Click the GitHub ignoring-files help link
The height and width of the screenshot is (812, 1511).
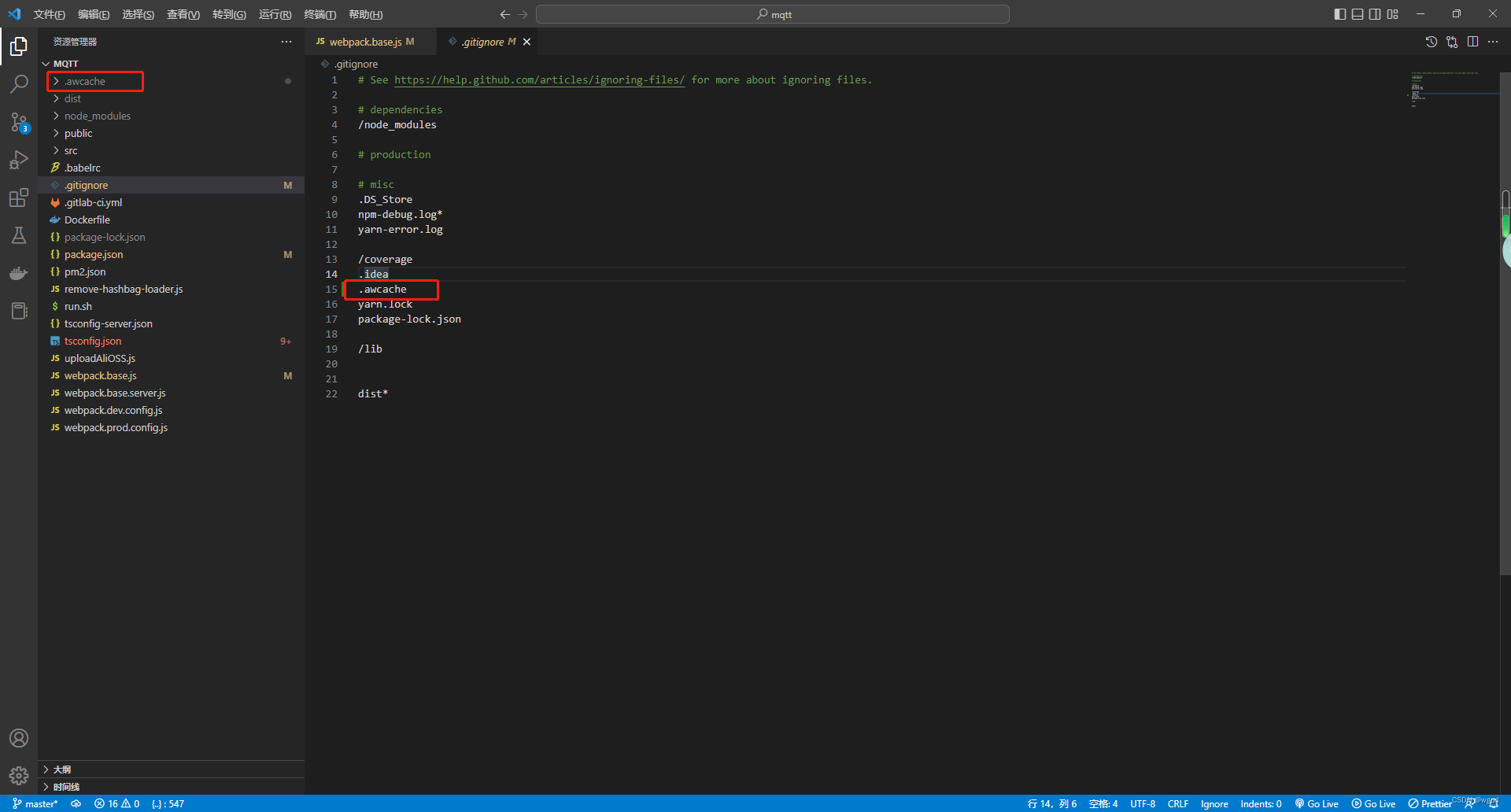tap(539, 79)
